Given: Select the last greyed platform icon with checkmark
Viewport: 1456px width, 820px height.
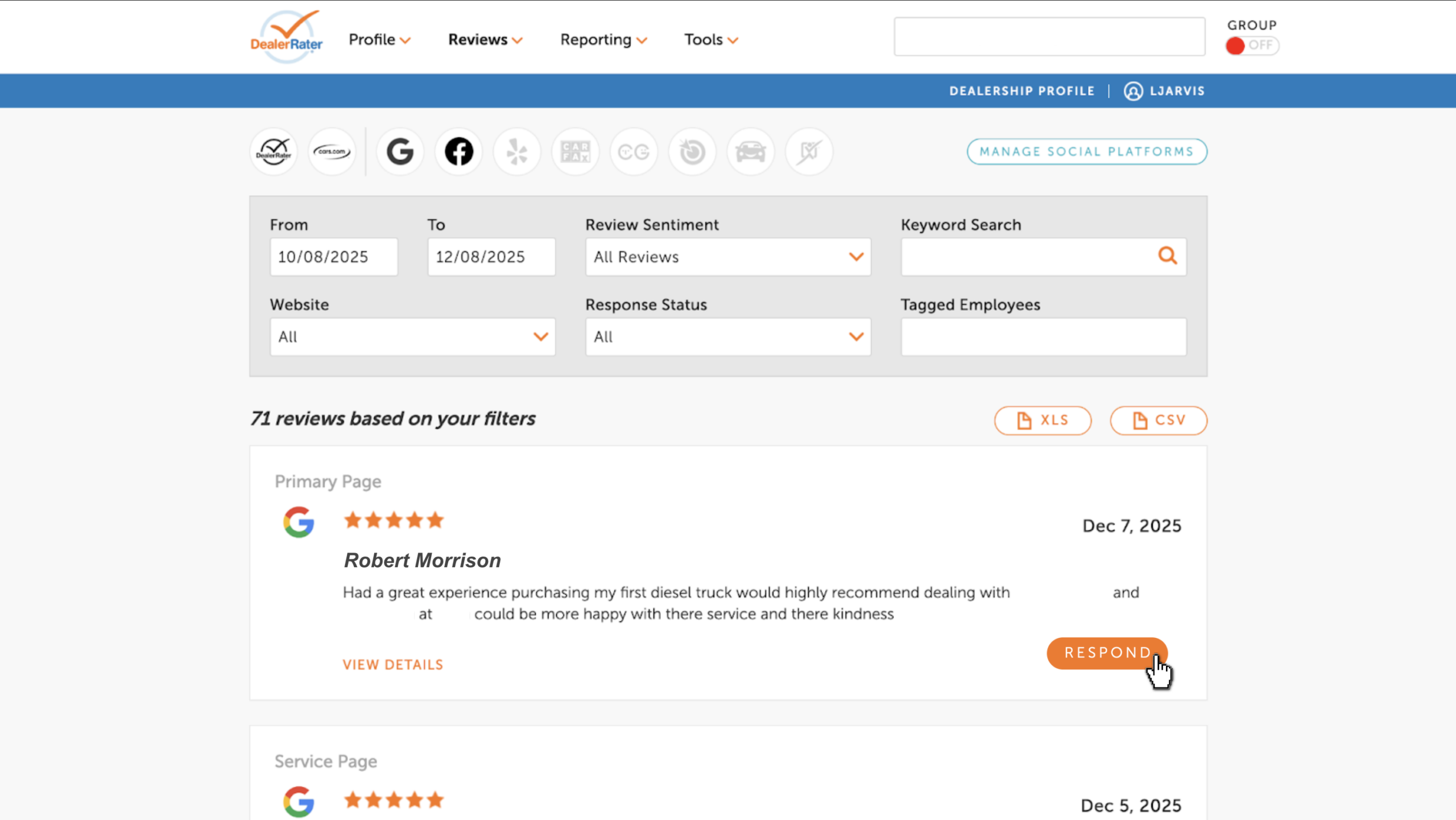Looking at the screenshot, I should click(809, 152).
